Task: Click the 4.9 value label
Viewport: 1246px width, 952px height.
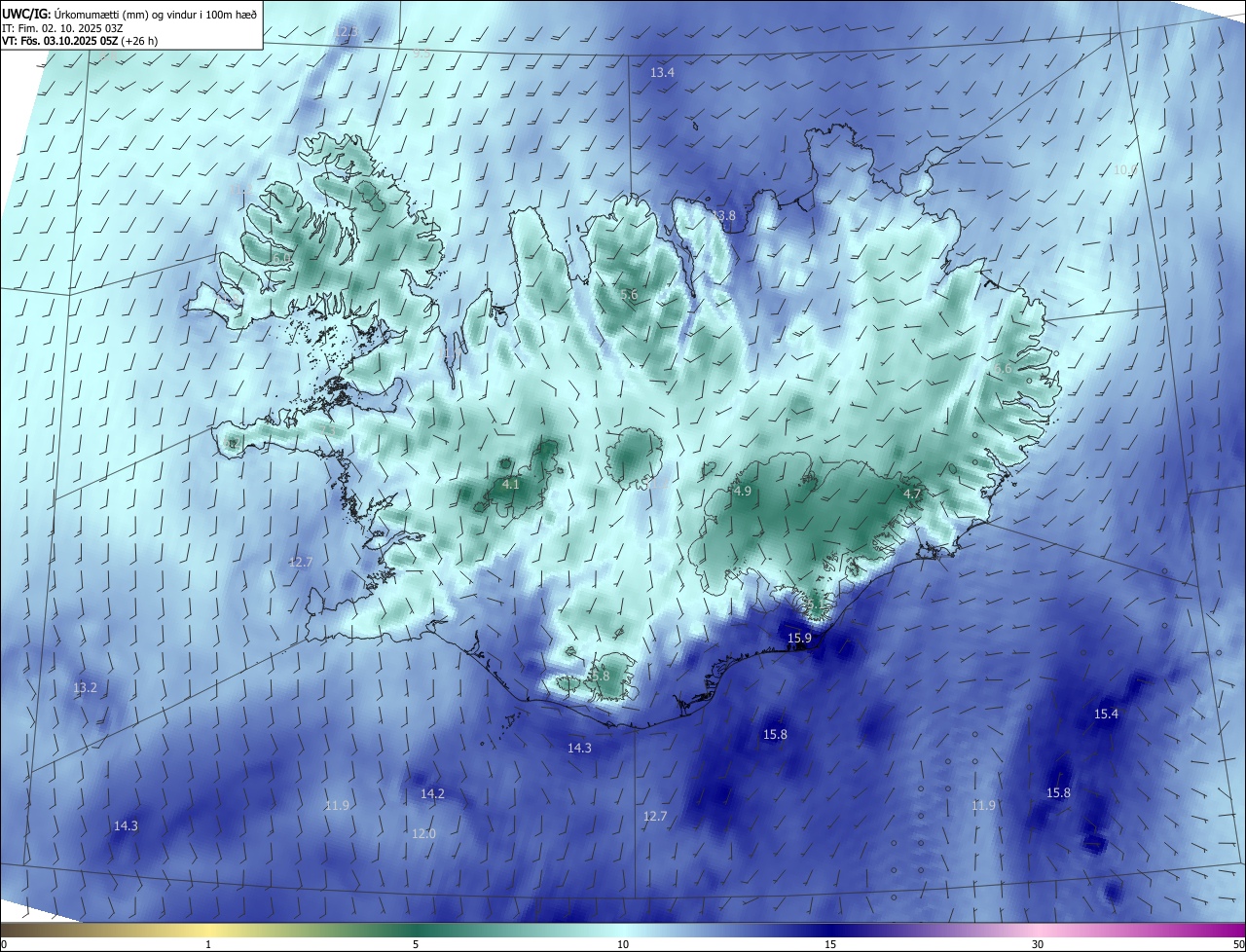Action: pos(743,492)
